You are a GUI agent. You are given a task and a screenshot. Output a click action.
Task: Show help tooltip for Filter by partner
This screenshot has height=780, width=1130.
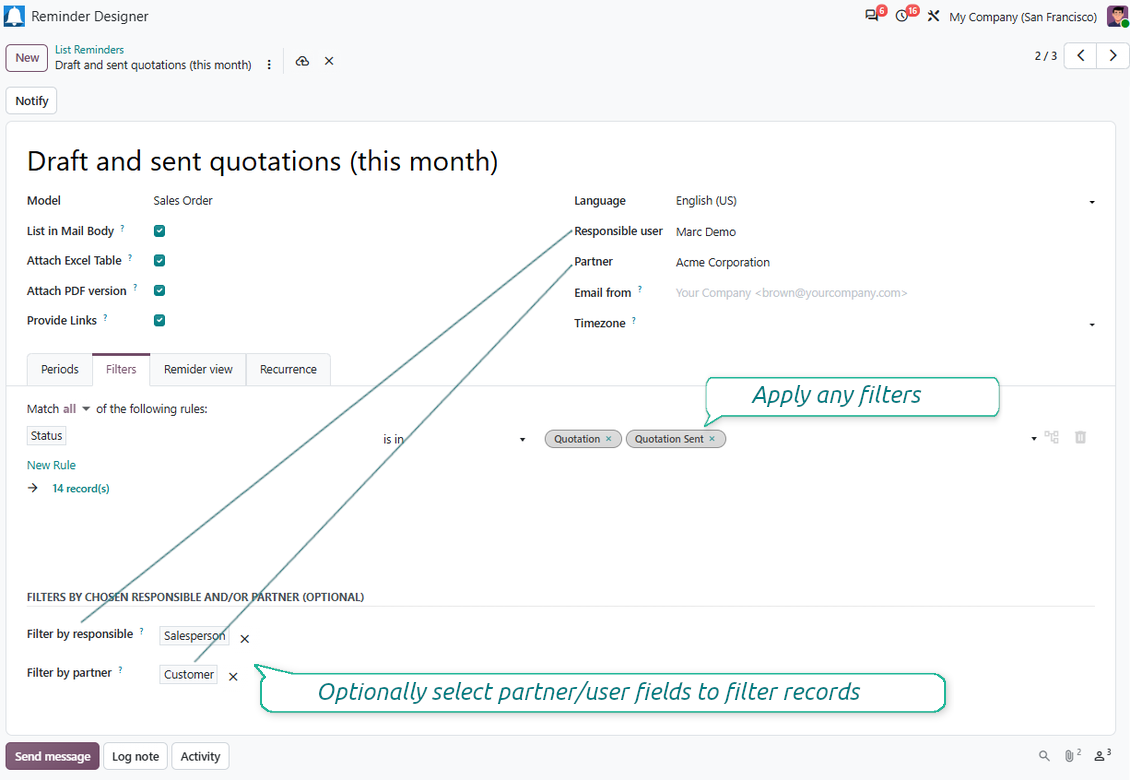(120, 670)
